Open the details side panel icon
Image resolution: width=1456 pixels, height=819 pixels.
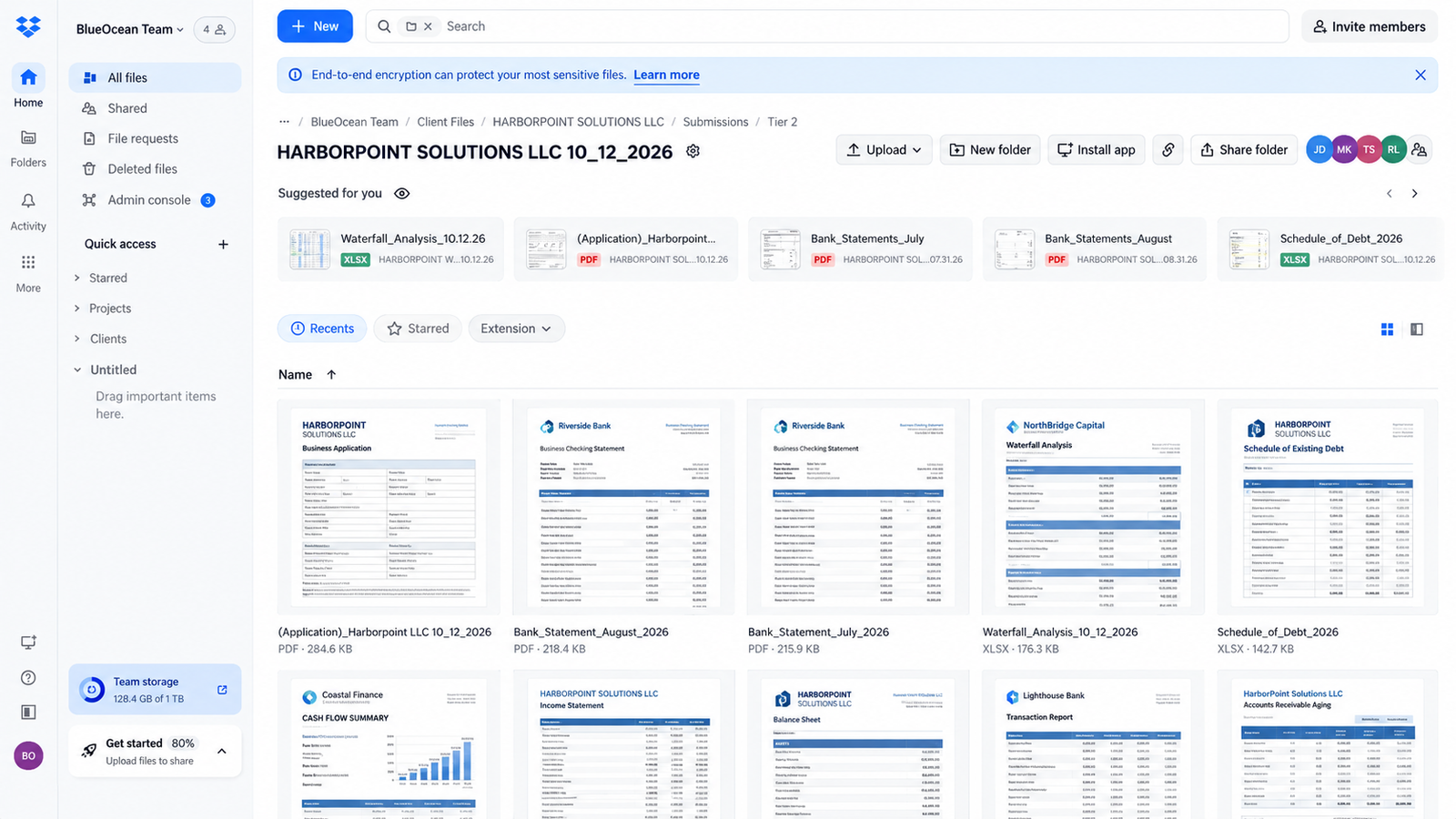1417,329
